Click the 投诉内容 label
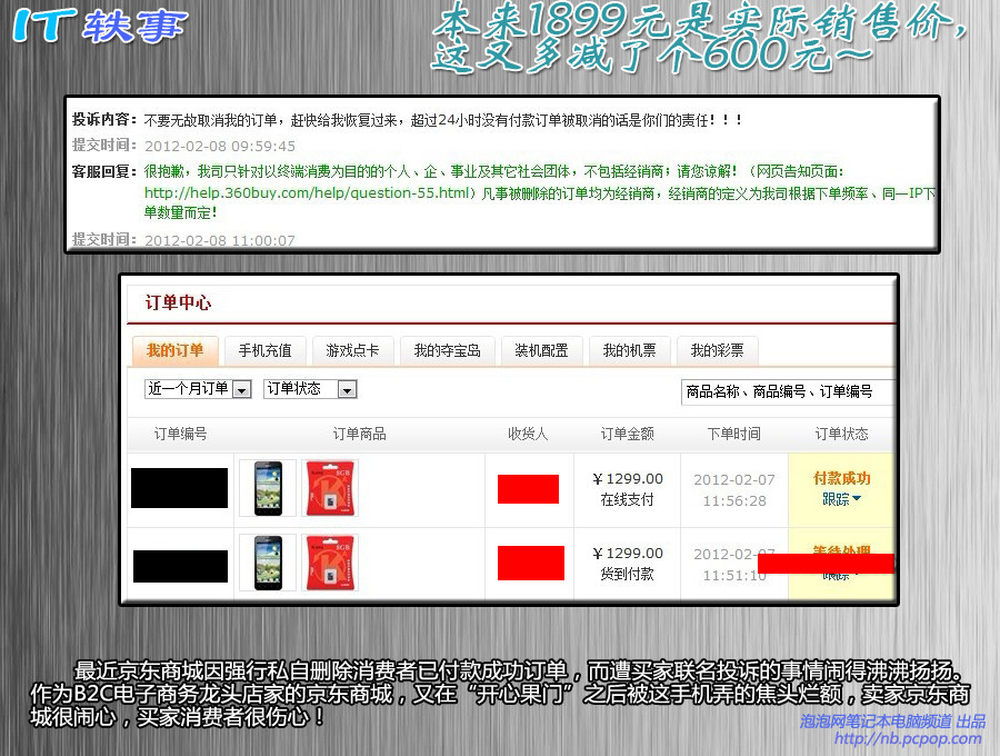This screenshot has width=1000, height=756. pyautogui.click(x=104, y=119)
